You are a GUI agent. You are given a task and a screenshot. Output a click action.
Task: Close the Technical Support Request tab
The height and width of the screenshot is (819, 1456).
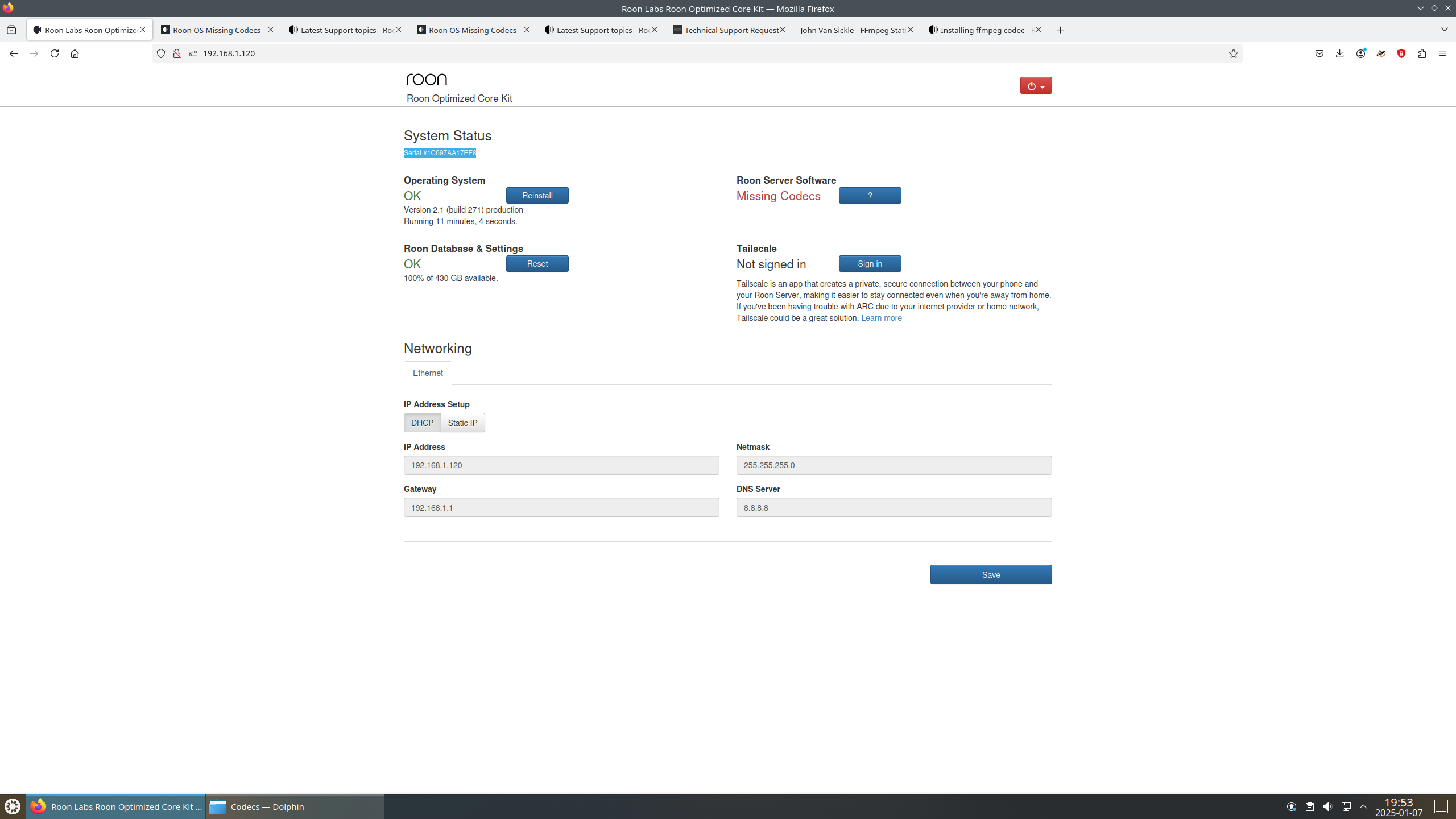point(783,30)
